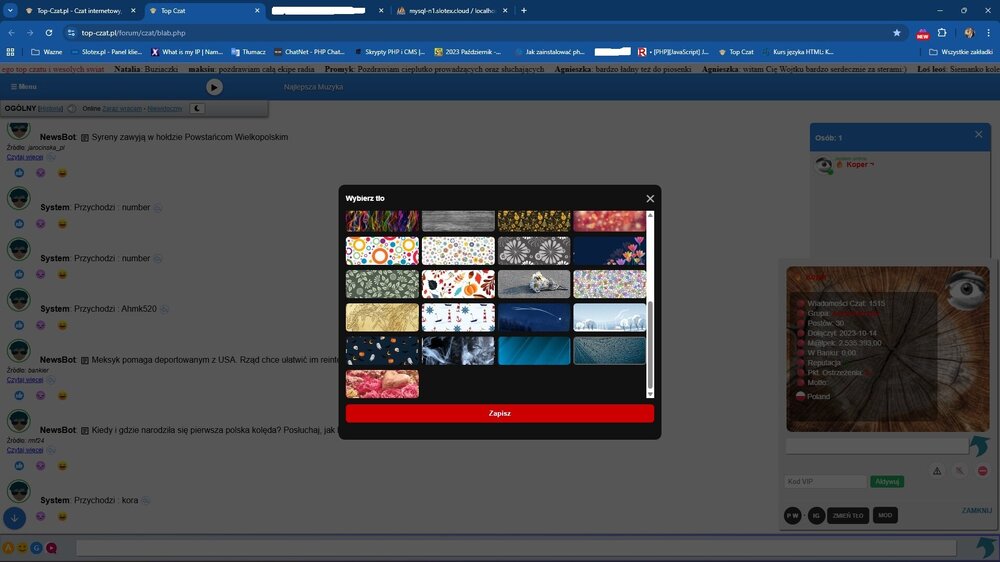Choose the shooting star night sky background

coord(534,317)
